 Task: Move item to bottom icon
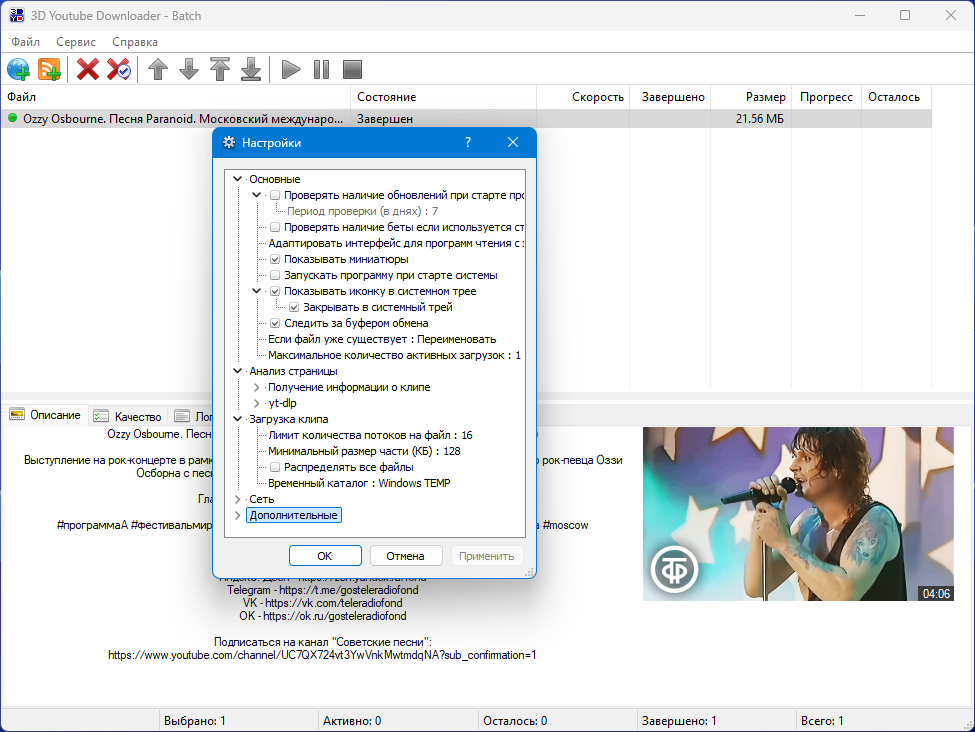(251, 69)
